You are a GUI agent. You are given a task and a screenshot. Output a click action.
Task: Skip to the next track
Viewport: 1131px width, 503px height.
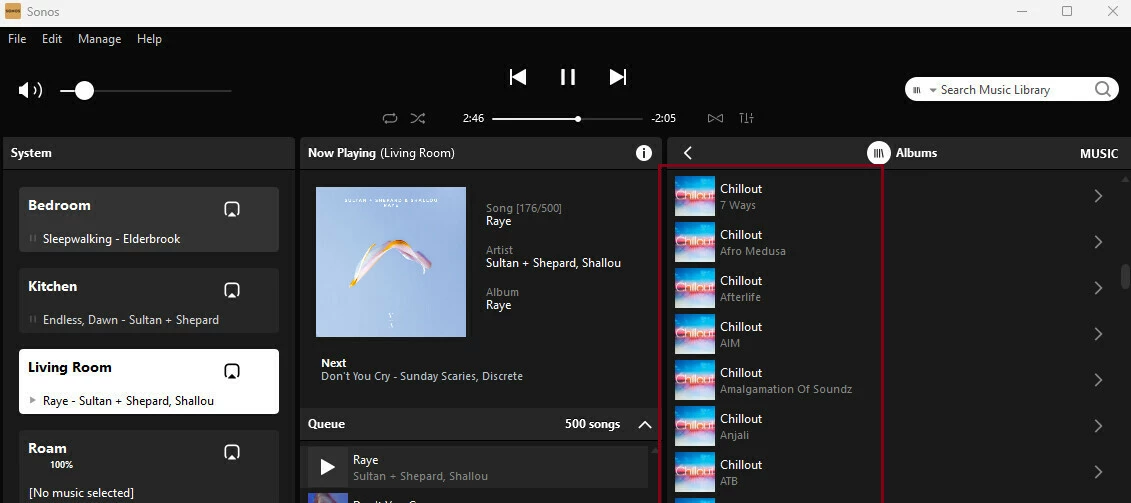[x=618, y=77]
